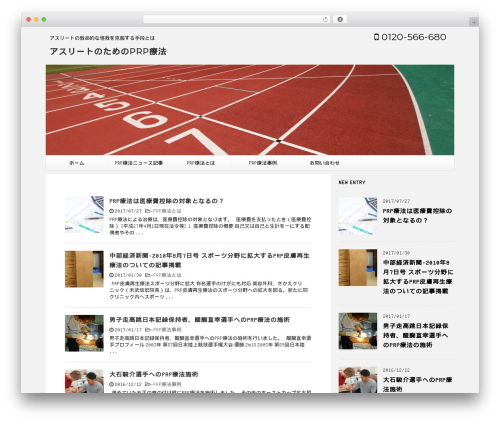Open the PRP療法とは menu item

coord(200,163)
